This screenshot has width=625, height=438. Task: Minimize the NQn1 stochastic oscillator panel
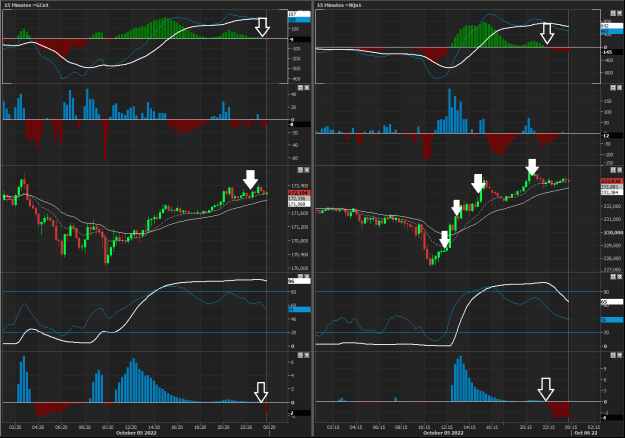coord(613,277)
